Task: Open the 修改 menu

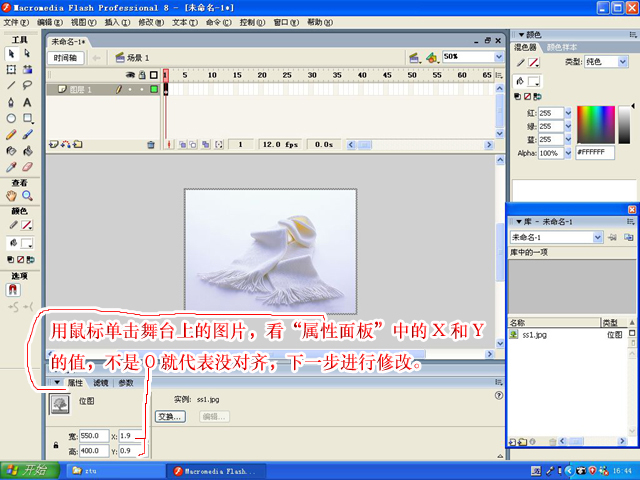Action: point(146,21)
